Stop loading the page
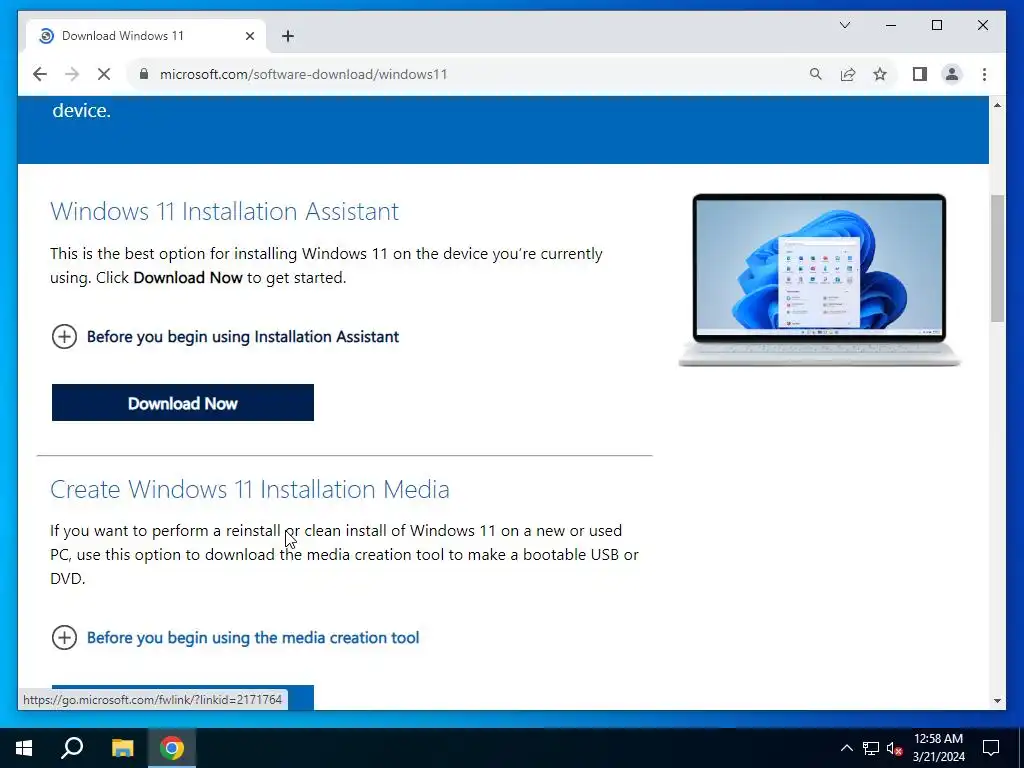This screenshot has width=1024, height=768. pos(104,74)
